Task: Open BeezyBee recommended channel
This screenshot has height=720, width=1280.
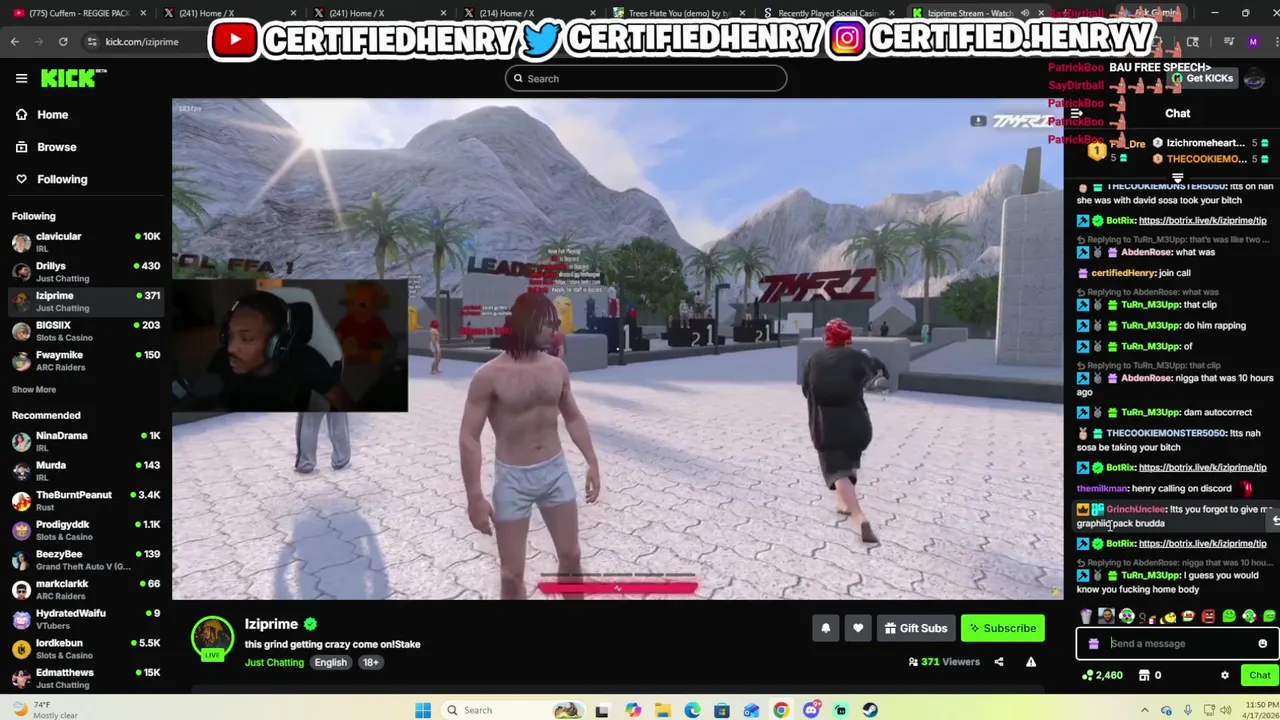Action: 86,560
